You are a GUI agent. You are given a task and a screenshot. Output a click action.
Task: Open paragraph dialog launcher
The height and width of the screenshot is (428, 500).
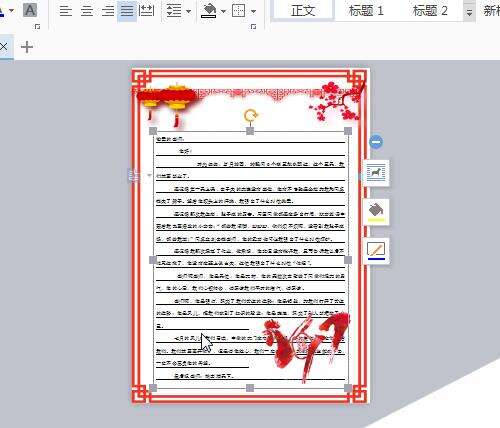pos(253,27)
